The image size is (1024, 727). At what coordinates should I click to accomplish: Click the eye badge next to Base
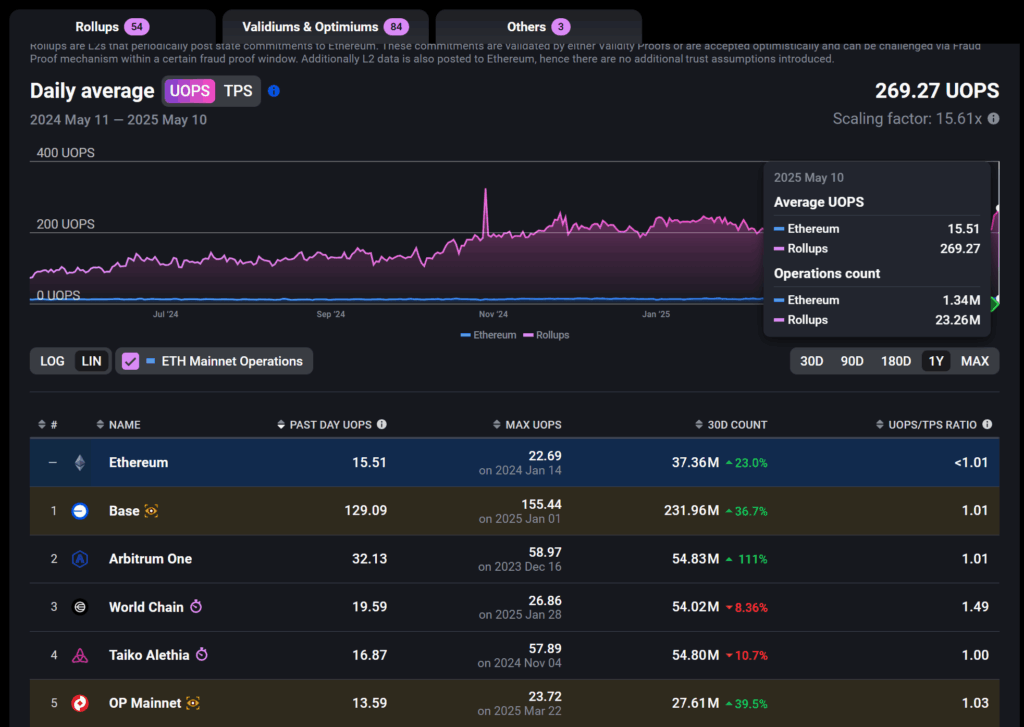coord(152,511)
